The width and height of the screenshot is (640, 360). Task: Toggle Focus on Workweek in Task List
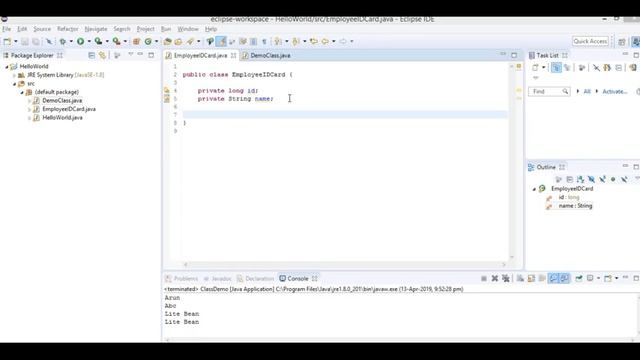tap(582, 67)
